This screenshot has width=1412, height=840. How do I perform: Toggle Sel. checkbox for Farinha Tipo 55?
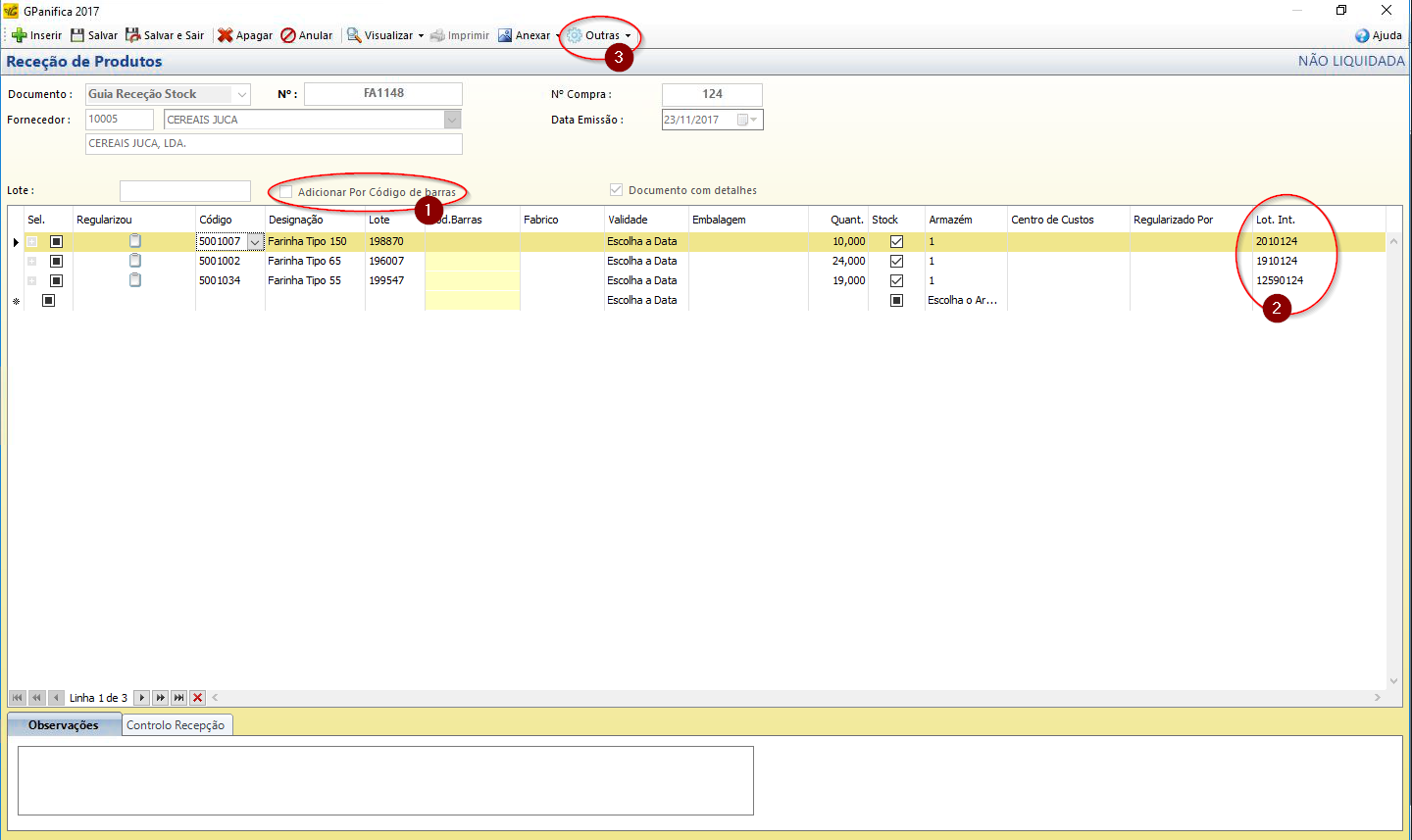point(56,280)
